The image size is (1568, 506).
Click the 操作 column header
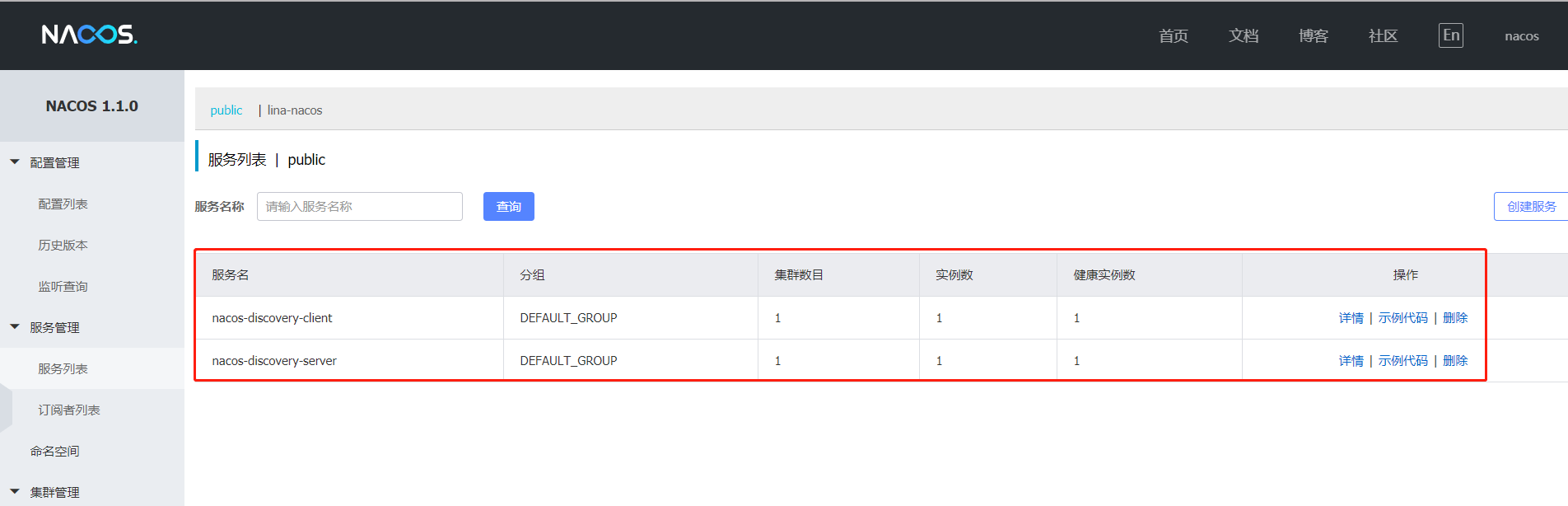(1406, 275)
